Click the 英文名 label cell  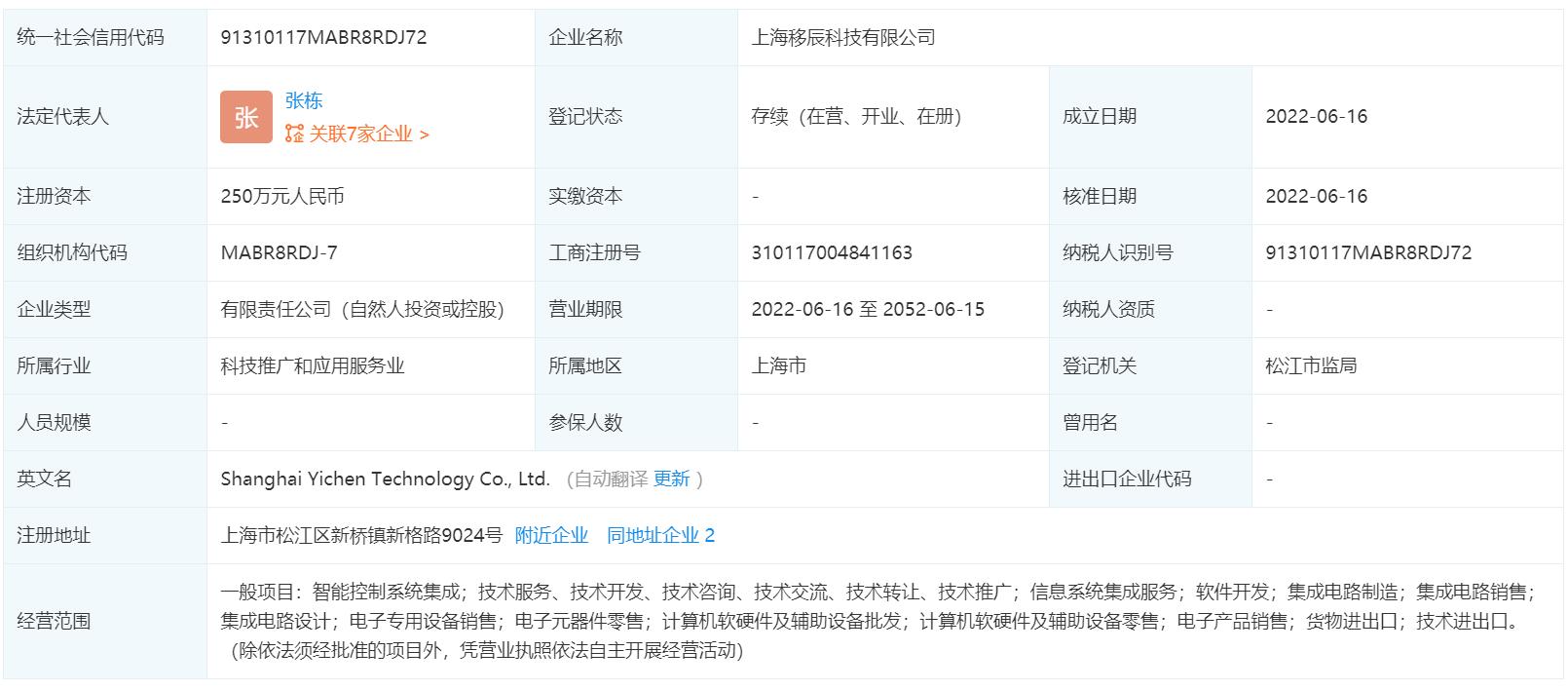tap(104, 479)
